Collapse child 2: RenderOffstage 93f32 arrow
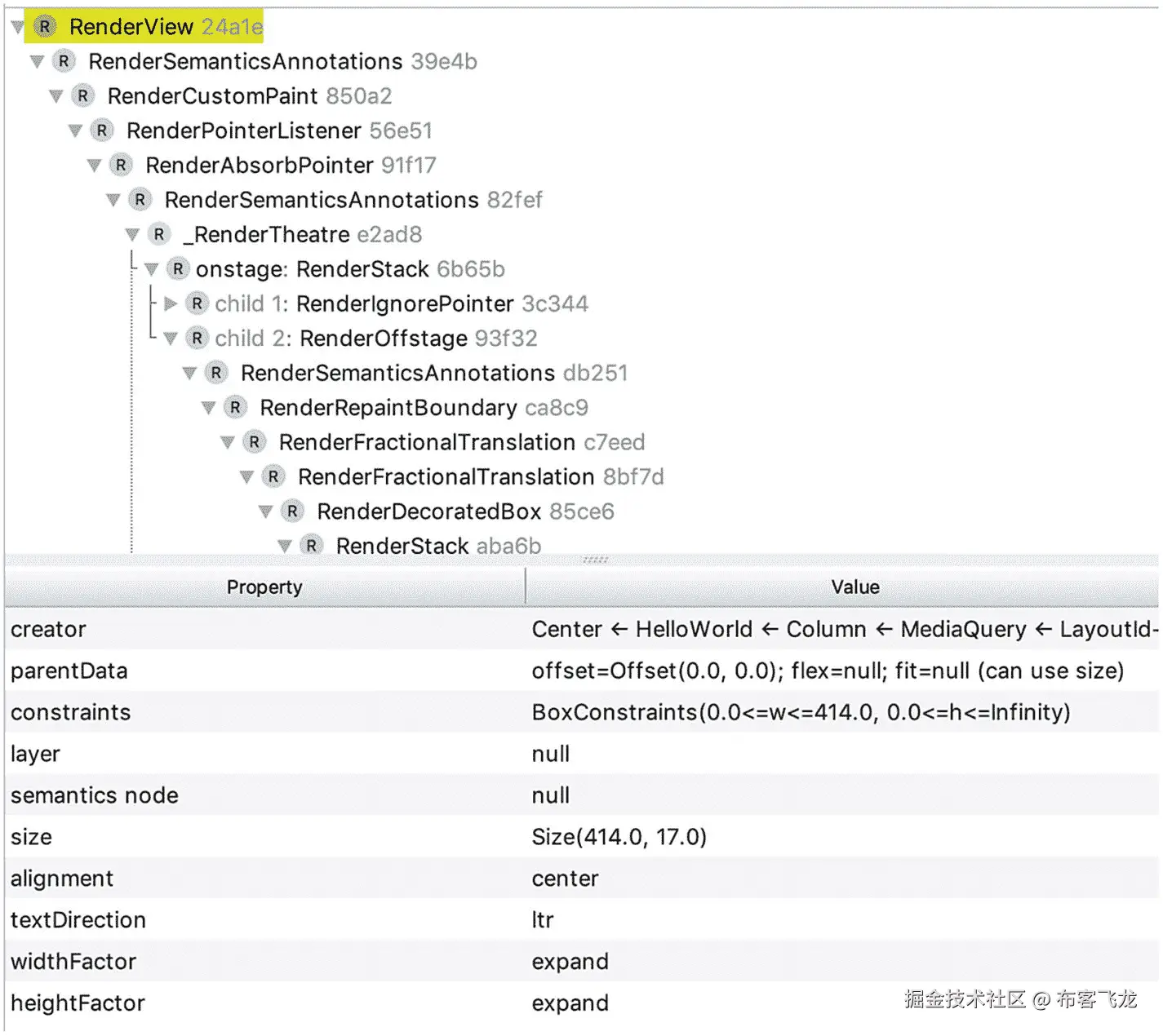This screenshot has height=1036, width=1163. point(171,339)
